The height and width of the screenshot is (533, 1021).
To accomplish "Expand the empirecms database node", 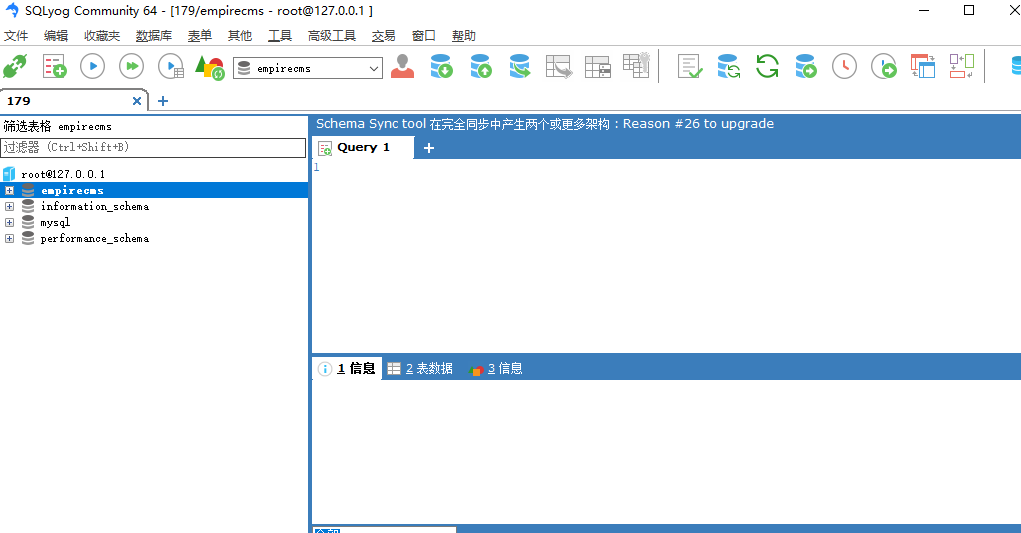I will [x=9, y=191].
